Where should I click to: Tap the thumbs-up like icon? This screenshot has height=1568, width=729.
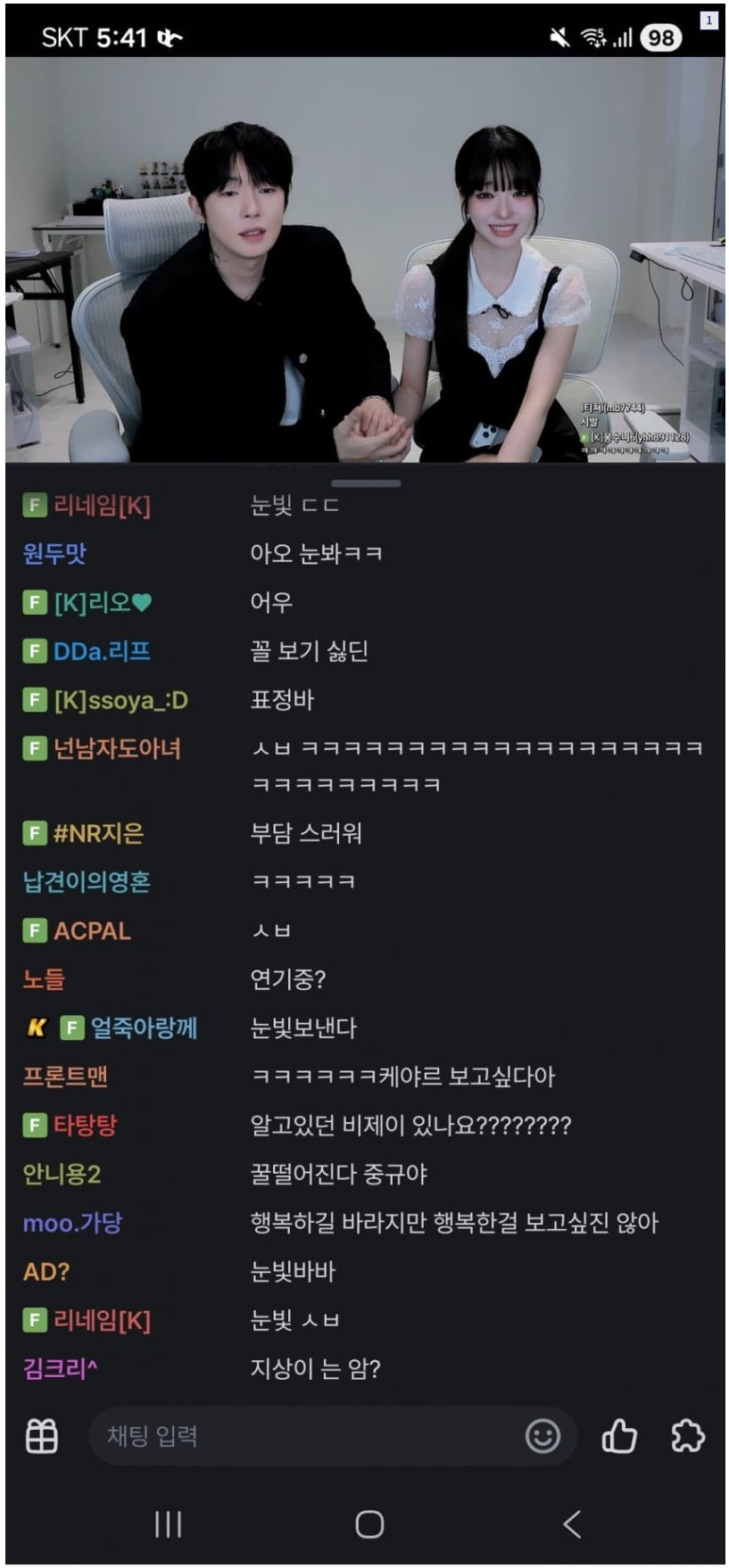point(619,1436)
